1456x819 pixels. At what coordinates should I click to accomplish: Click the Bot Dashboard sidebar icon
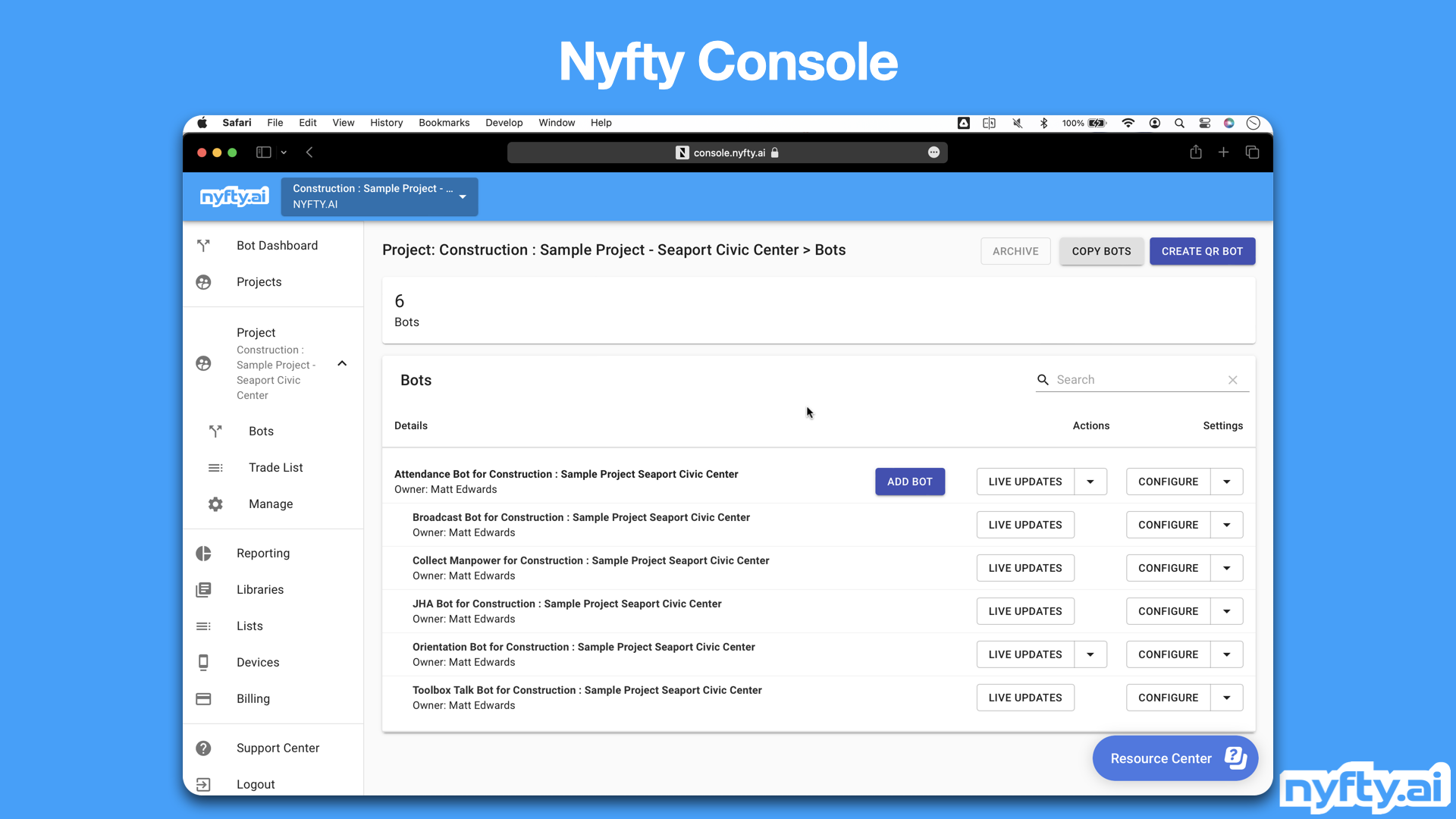point(203,246)
